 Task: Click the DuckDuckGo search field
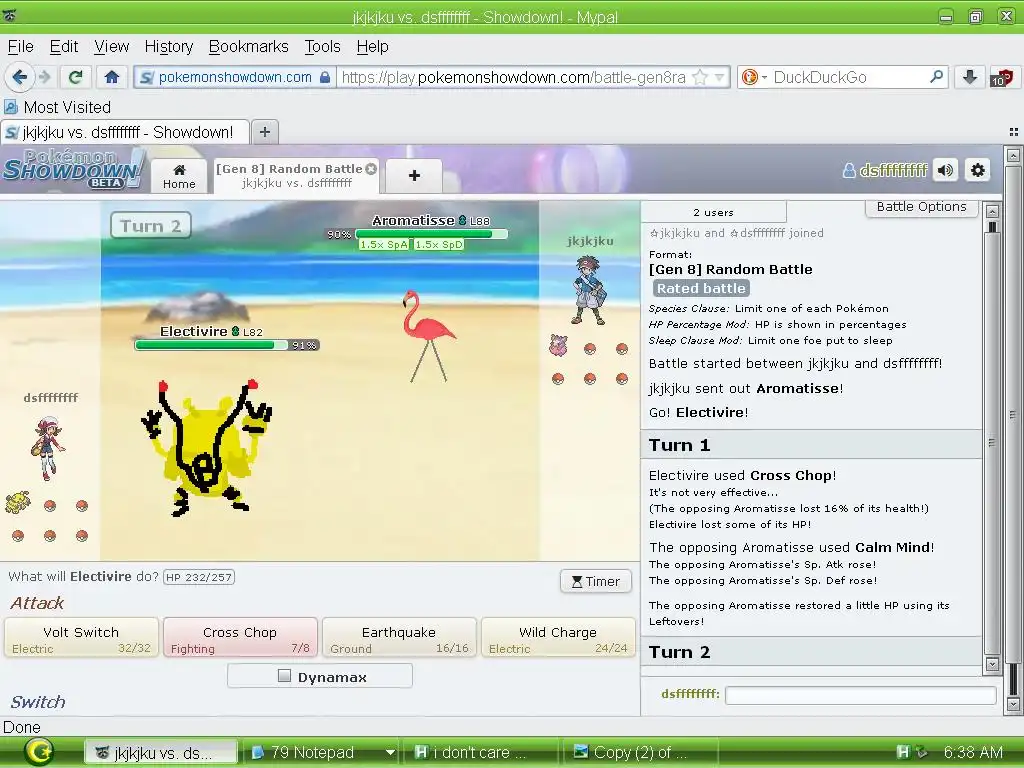pyautogui.click(x=849, y=77)
